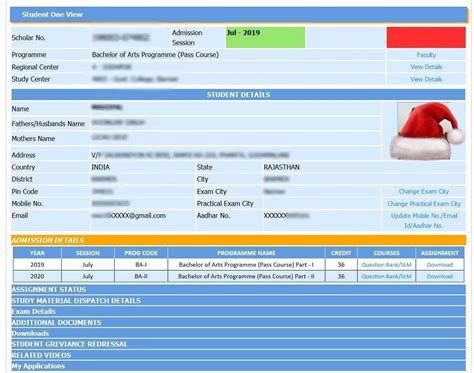This screenshot has width=474, height=373.
Task: Select the 2020 year cell
Action: coord(37,276)
